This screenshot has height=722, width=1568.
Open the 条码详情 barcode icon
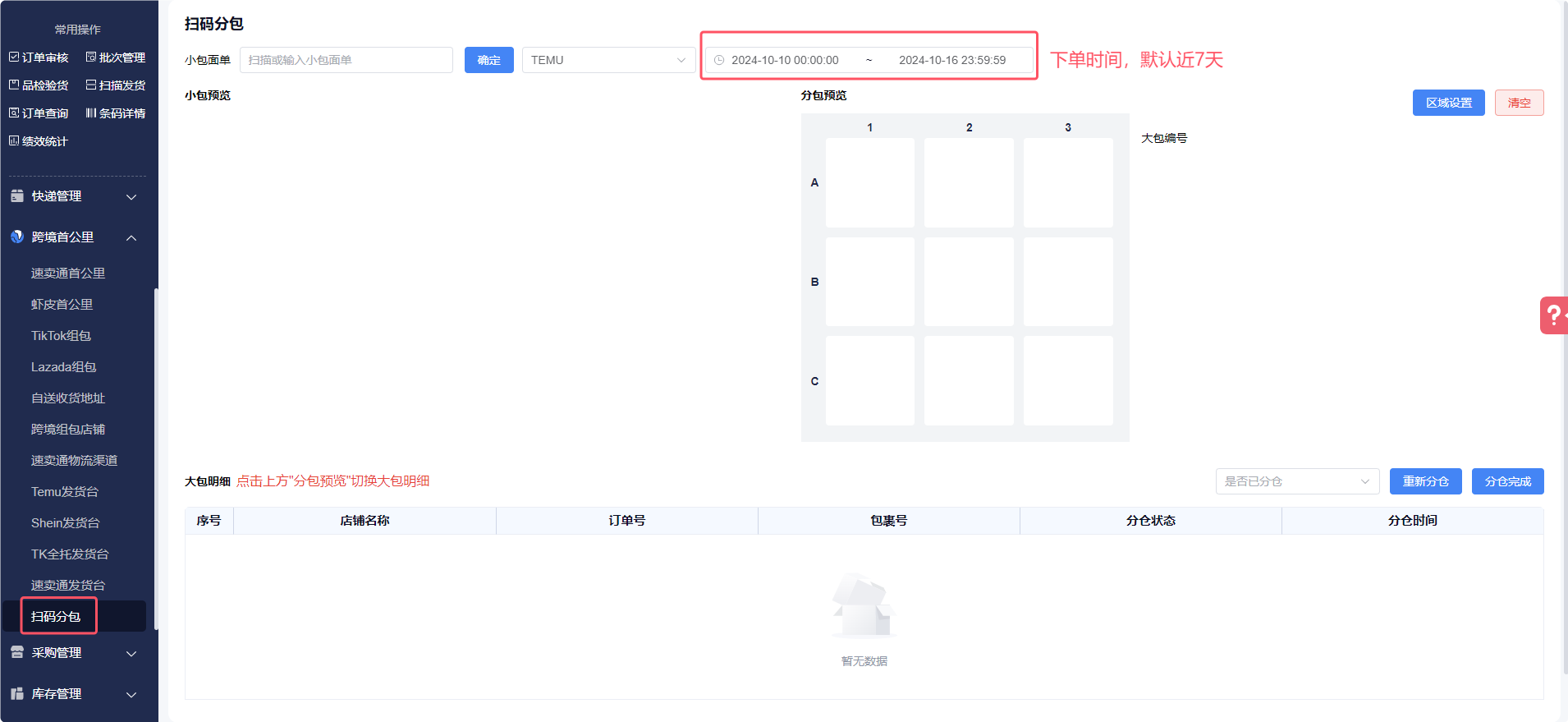91,113
